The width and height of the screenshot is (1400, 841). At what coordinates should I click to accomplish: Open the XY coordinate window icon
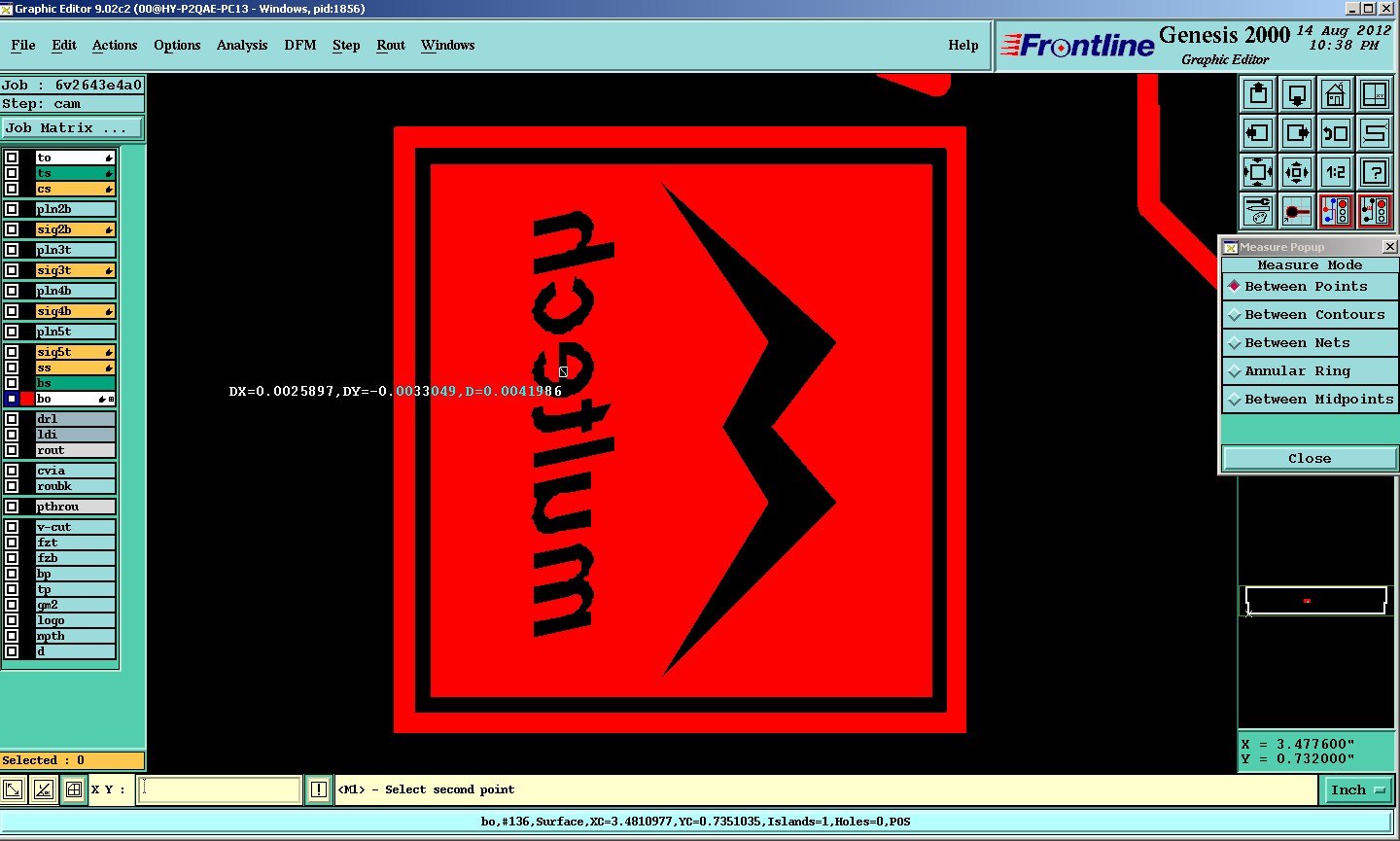[1375, 94]
